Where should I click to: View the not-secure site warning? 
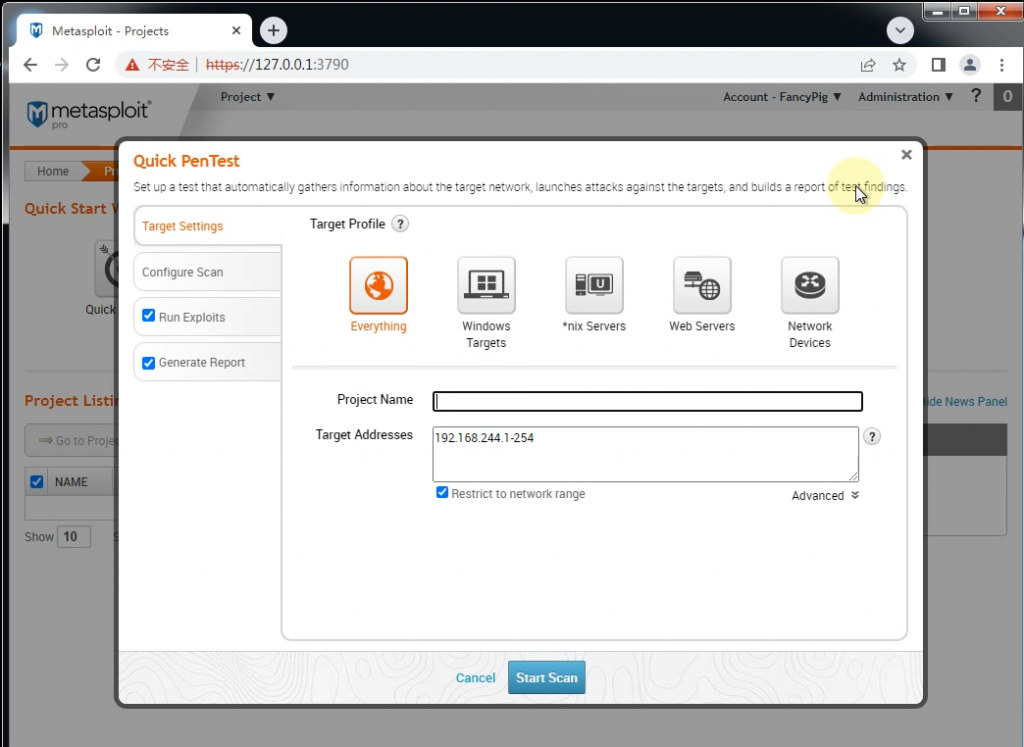pos(157,65)
